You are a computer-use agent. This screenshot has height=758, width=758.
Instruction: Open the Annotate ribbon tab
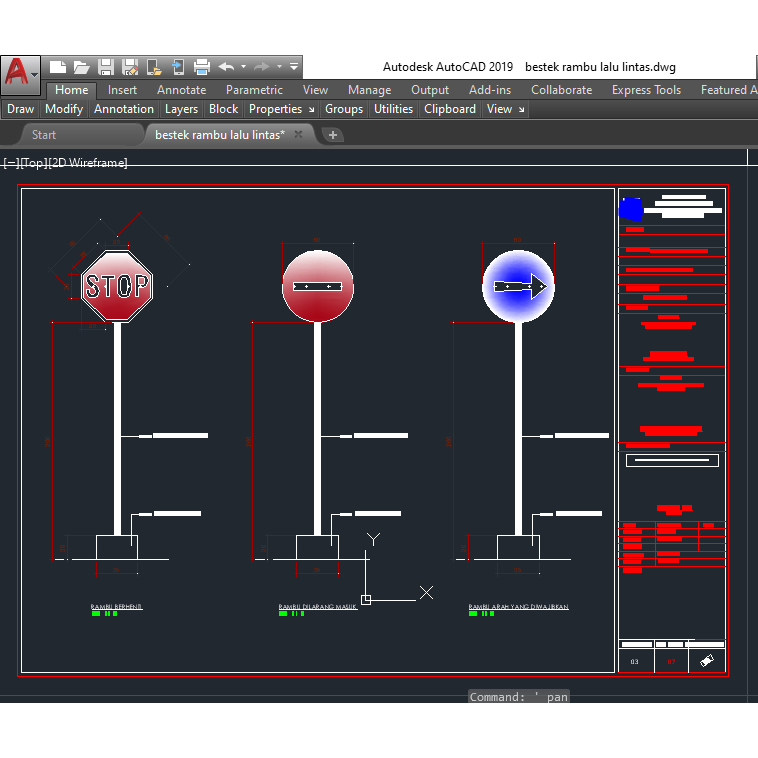point(181,90)
